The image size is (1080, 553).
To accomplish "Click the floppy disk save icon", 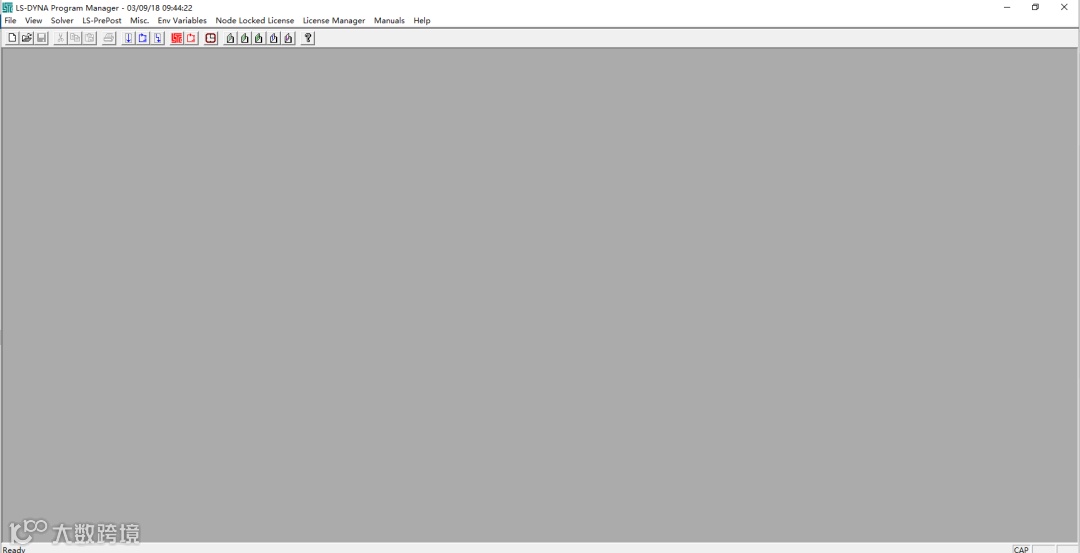I will point(41,38).
